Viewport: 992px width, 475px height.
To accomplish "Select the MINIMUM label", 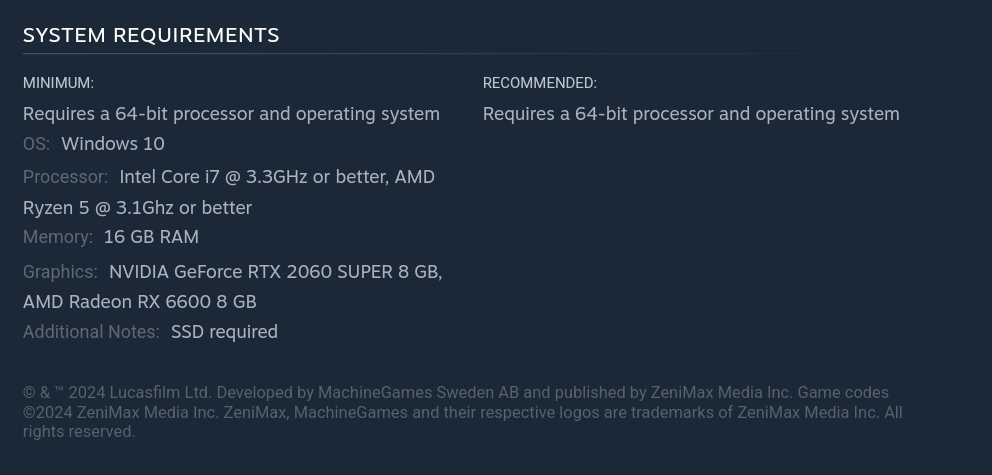I will 58,83.
